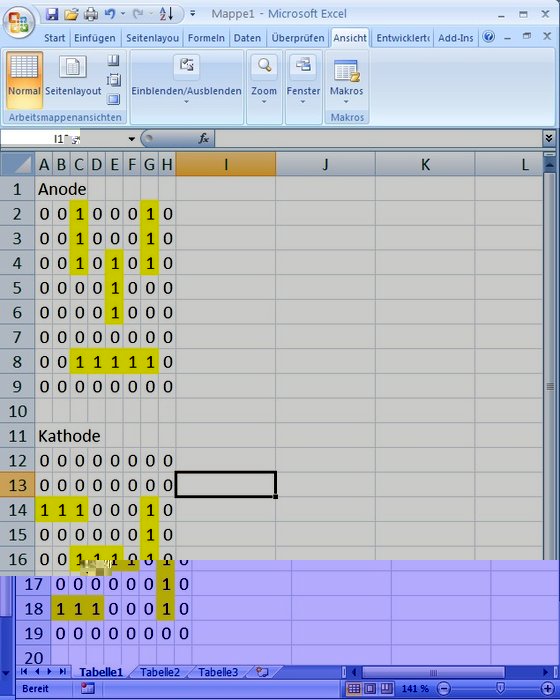Click the status bar Normal view icon
560x700 pixels.
coord(354,688)
